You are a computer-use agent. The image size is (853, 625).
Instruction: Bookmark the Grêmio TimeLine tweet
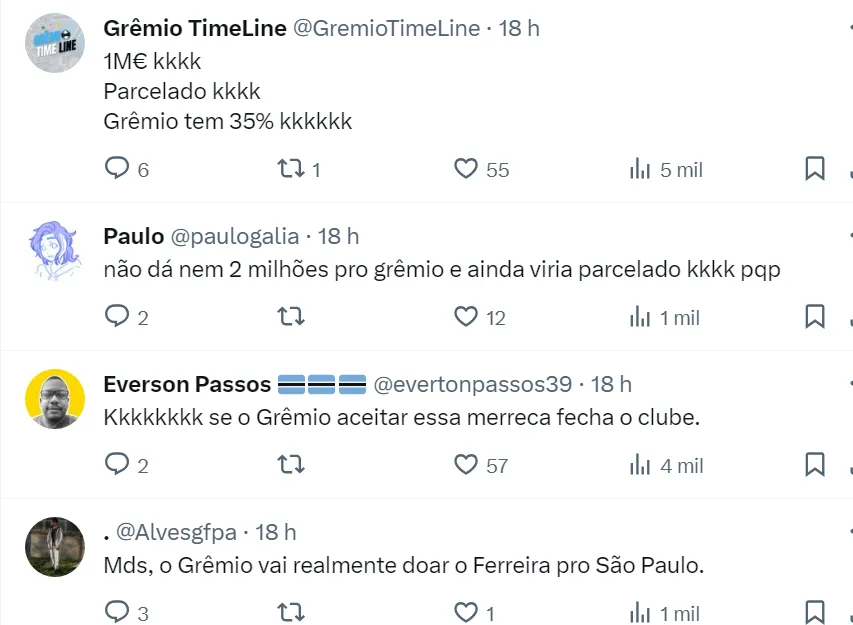[815, 169]
